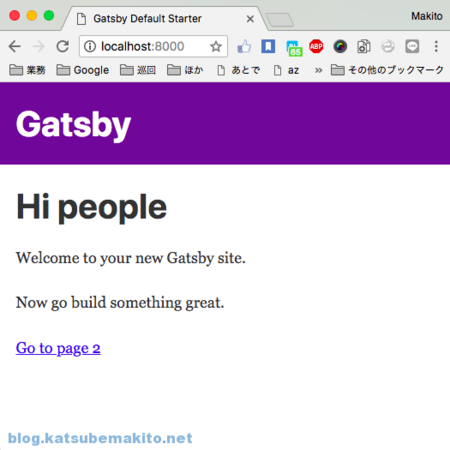
Task: Minimize the window with yellow button
Action: [32, 16]
